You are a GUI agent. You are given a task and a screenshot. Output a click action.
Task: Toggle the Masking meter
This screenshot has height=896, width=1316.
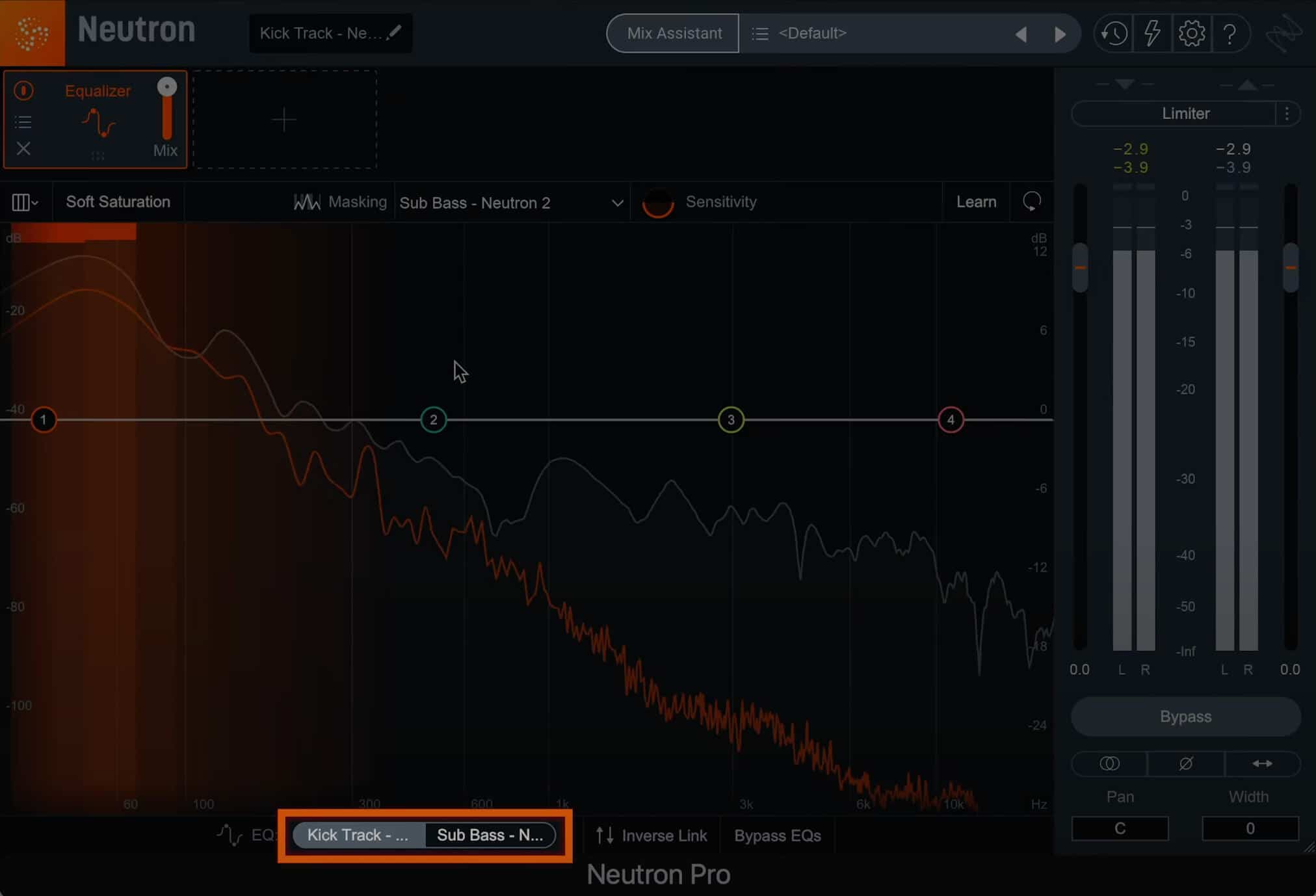[340, 202]
